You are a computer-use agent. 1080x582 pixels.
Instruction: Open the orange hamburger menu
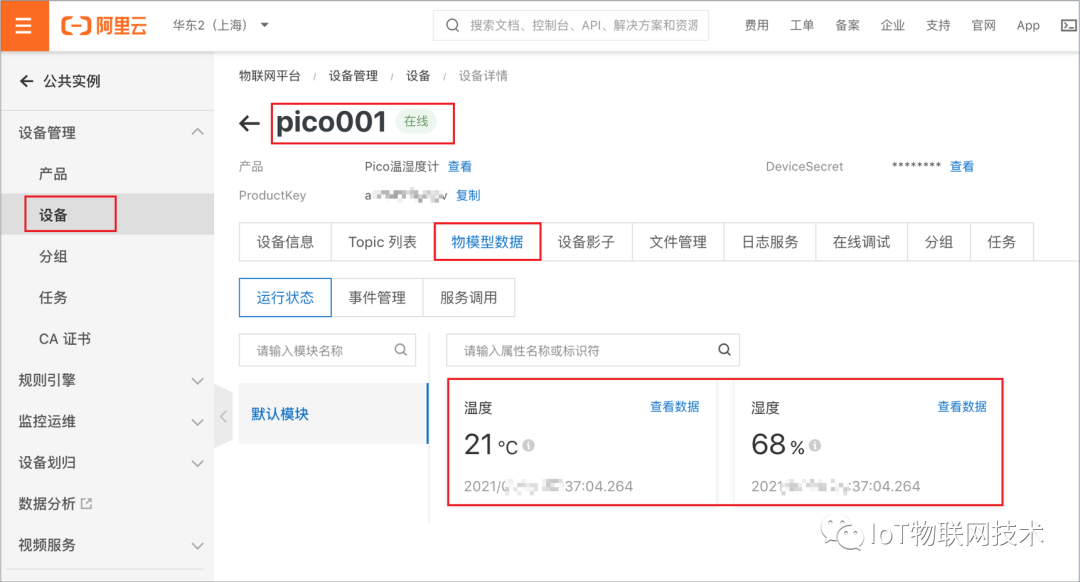click(x=24, y=25)
